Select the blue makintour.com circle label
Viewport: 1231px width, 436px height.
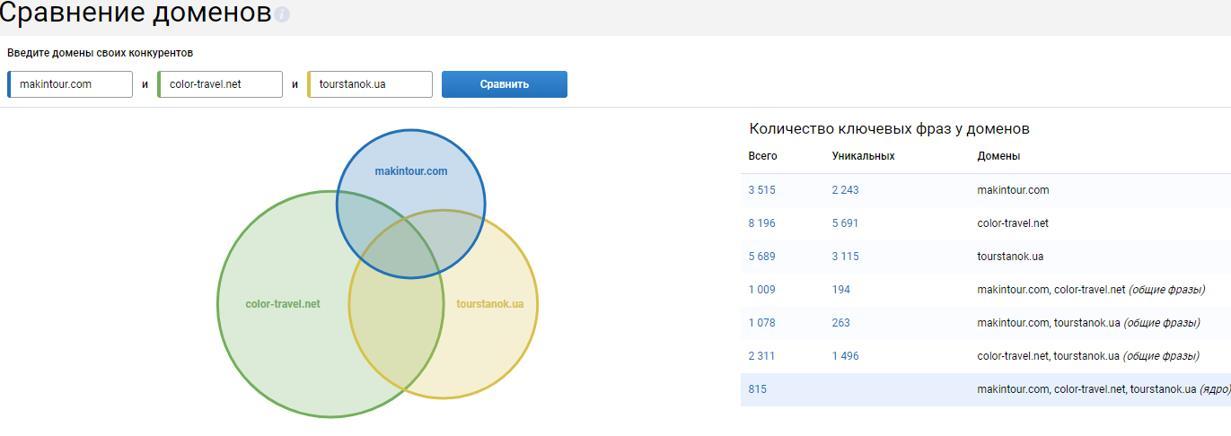(x=411, y=171)
